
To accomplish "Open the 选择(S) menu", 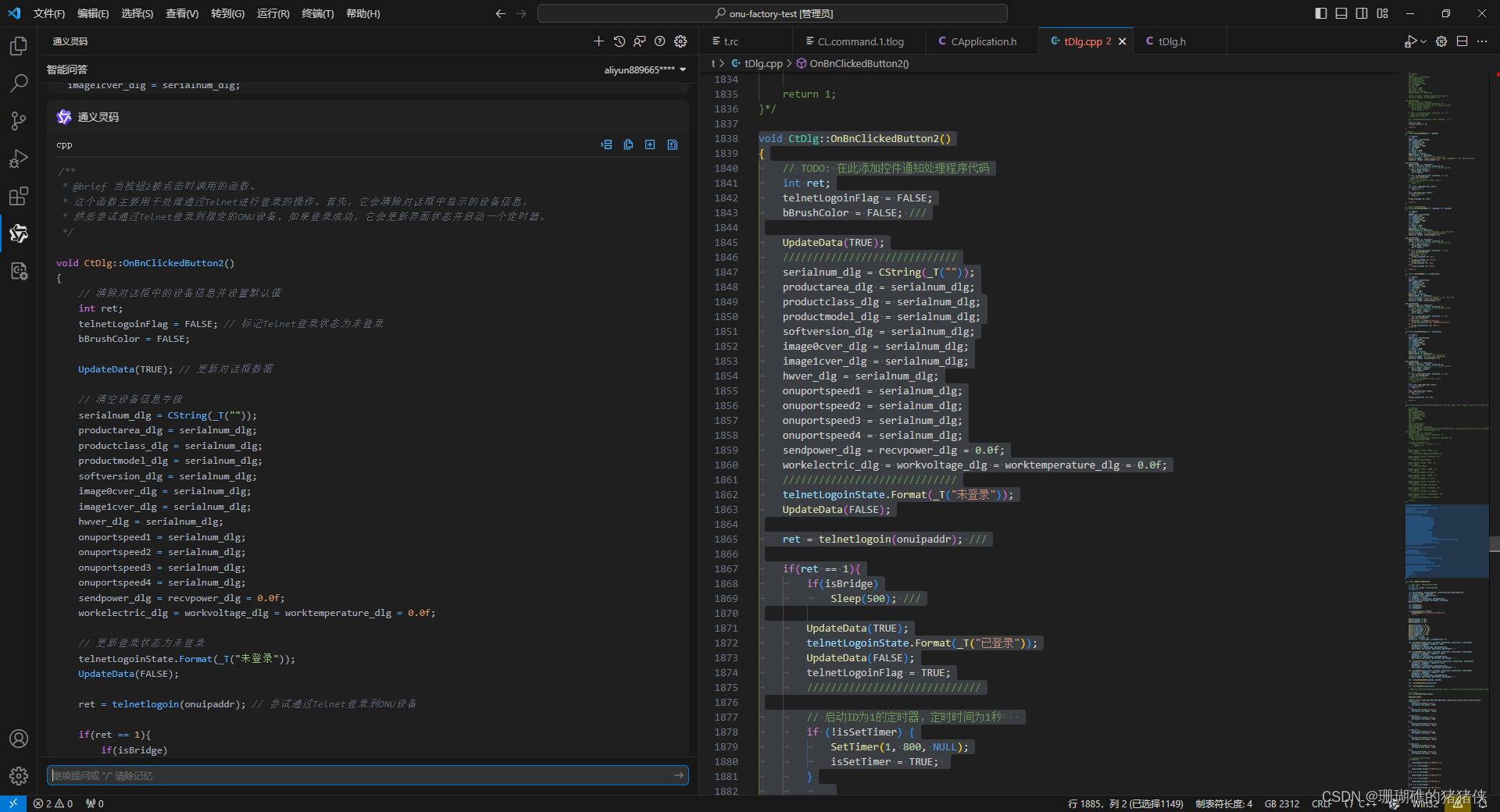I will tap(137, 13).
